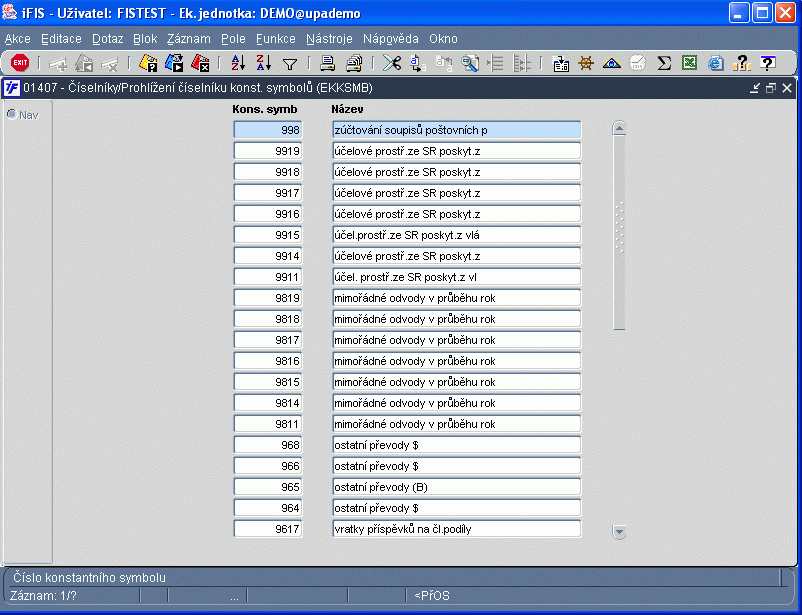Click the Kons. symb field 9811
This screenshot has width=802, height=615.
(x=268, y=424)
